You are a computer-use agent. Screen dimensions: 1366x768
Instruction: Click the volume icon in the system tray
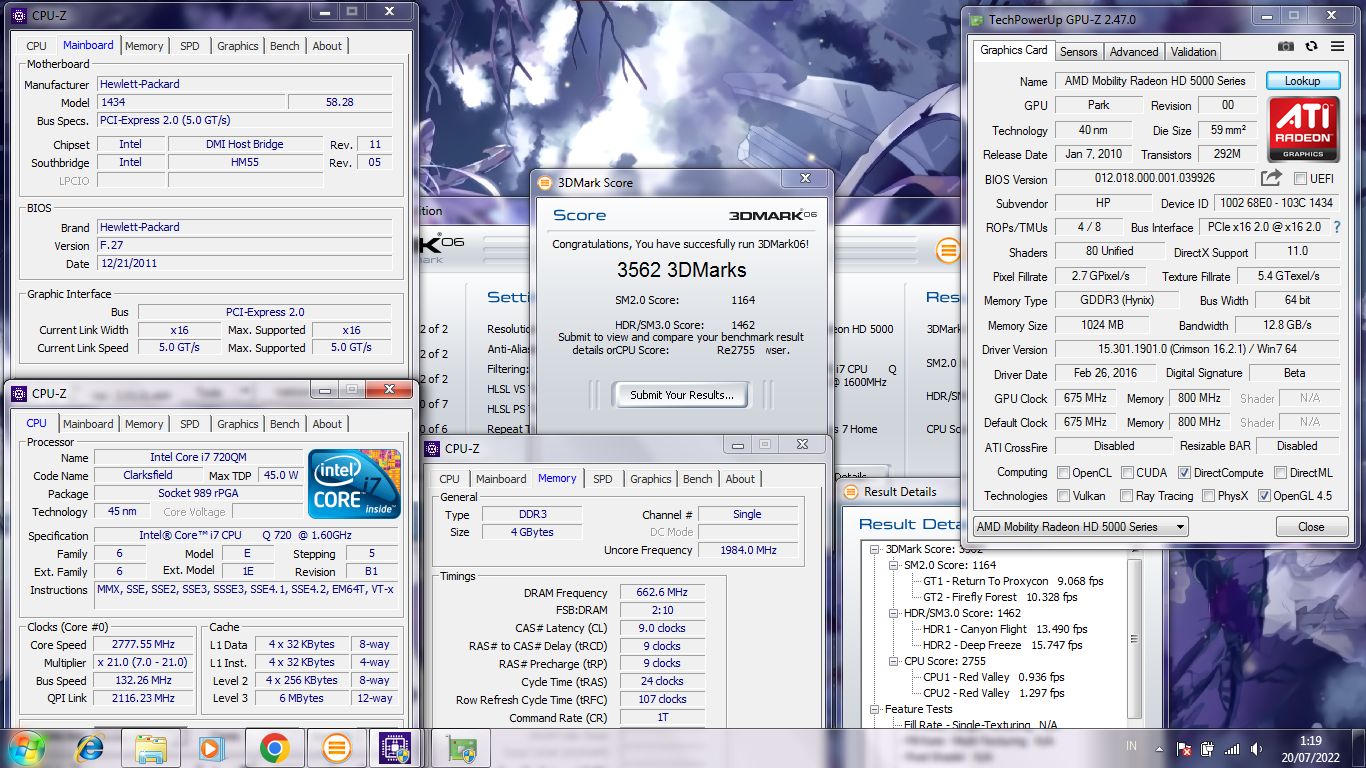coord(1256,748)
